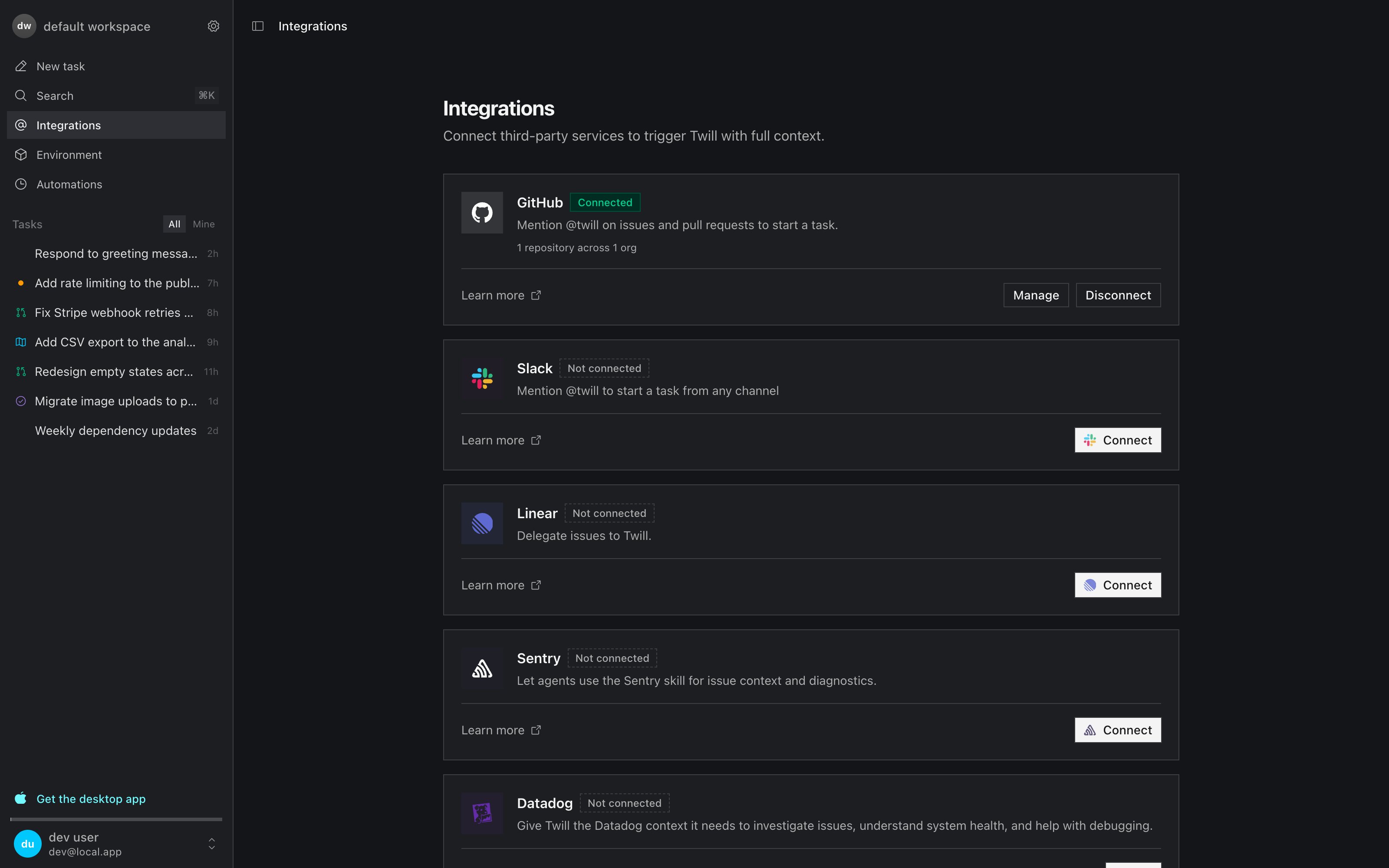Viewport: 1389px width, 868px height.
Task: Click the Search magnifier icon
Action: (x=21, y=95)
